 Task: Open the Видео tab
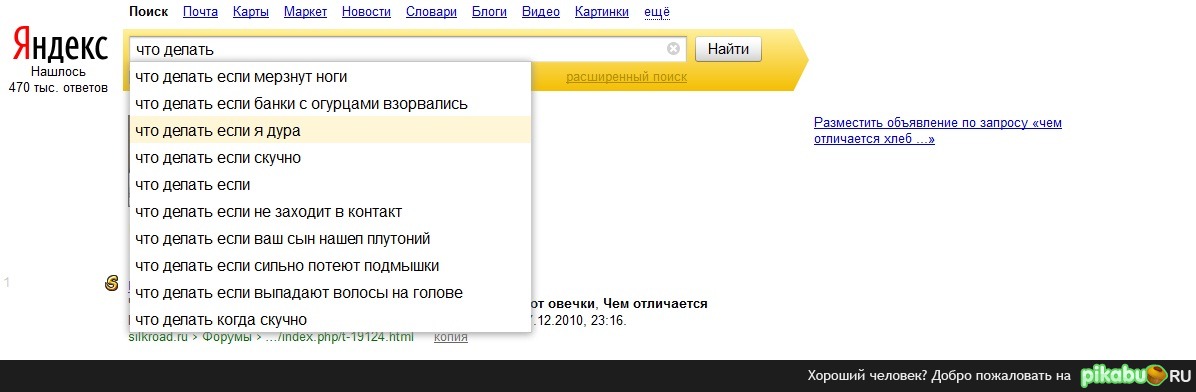click(x=541, y=11)
